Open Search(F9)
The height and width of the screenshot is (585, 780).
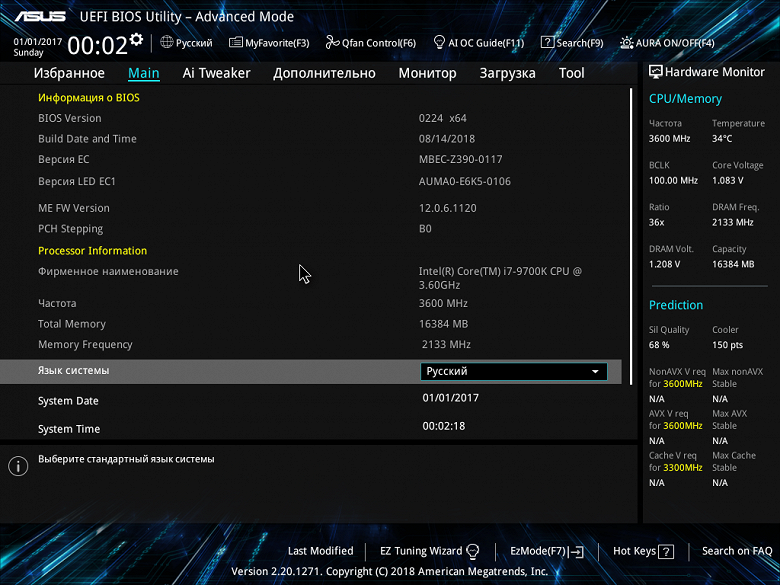(x=572, y=43)
